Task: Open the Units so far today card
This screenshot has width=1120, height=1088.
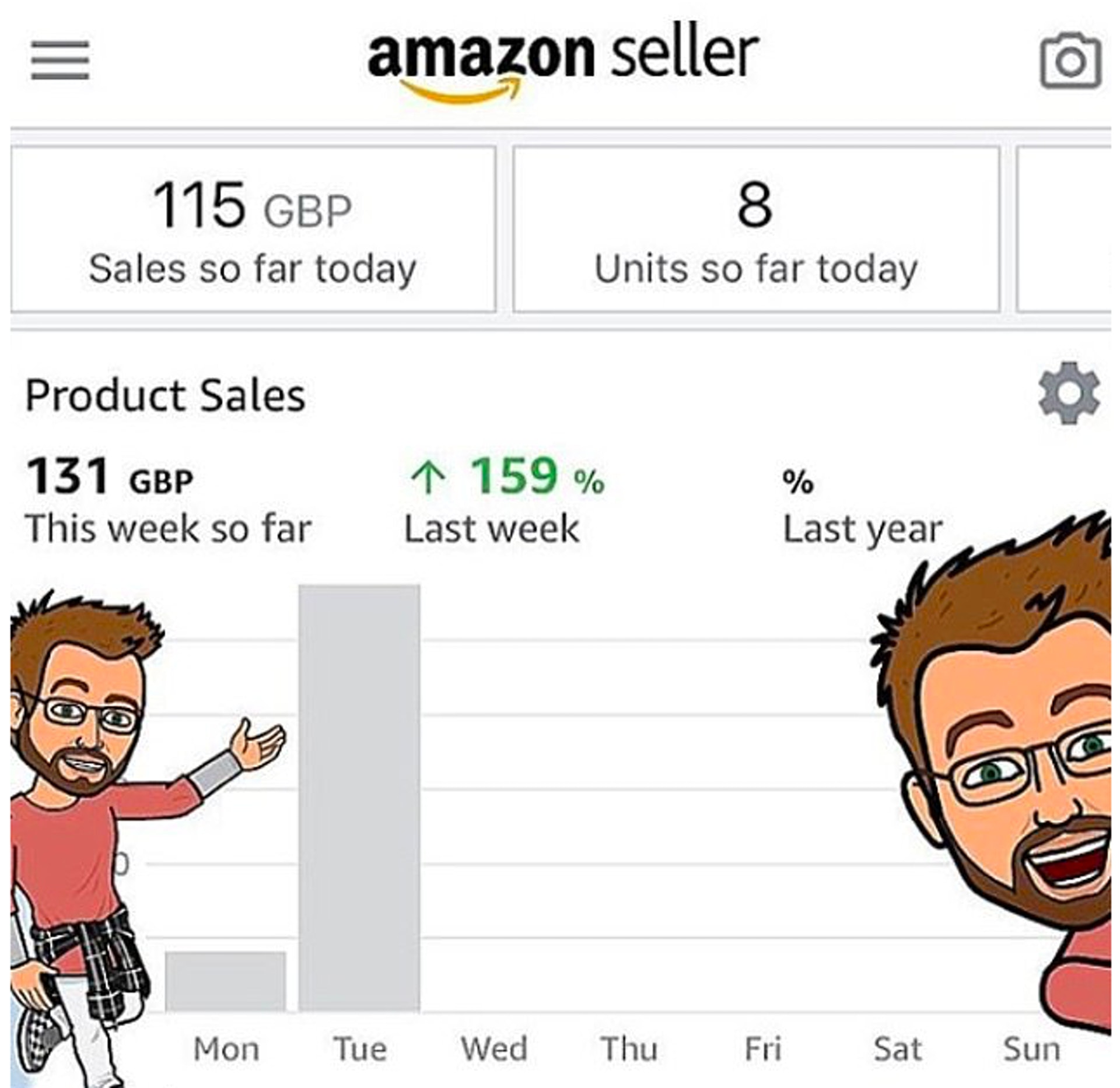Action: pyautogui.click(x=756, y=229)
